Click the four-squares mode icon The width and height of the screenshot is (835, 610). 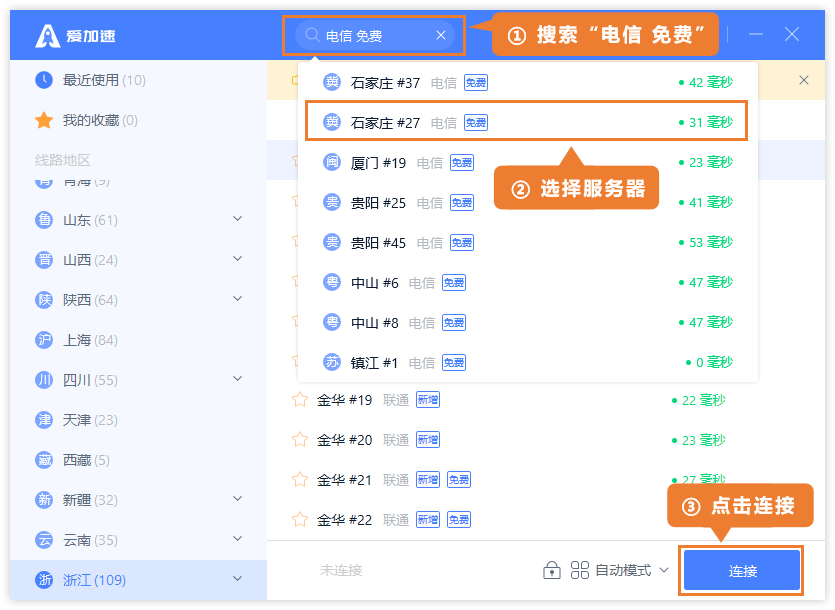tap(579, 570)
